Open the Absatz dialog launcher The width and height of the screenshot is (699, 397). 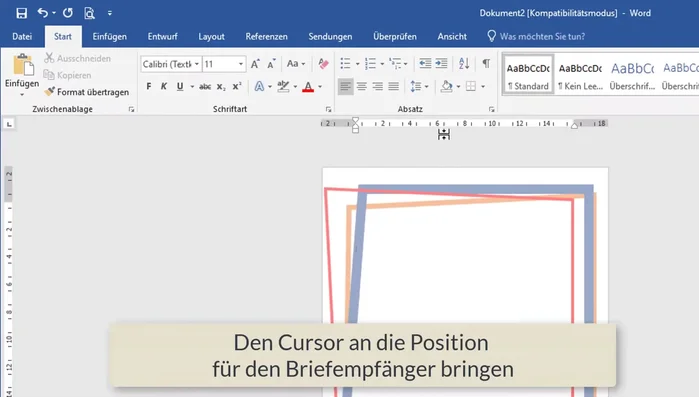pyautogui.click(x=491, y=109)
